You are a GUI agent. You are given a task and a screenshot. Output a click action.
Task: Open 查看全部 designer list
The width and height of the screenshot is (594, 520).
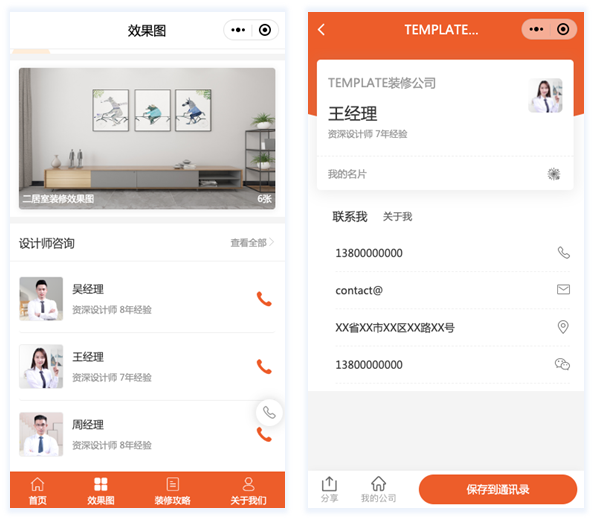252,243
